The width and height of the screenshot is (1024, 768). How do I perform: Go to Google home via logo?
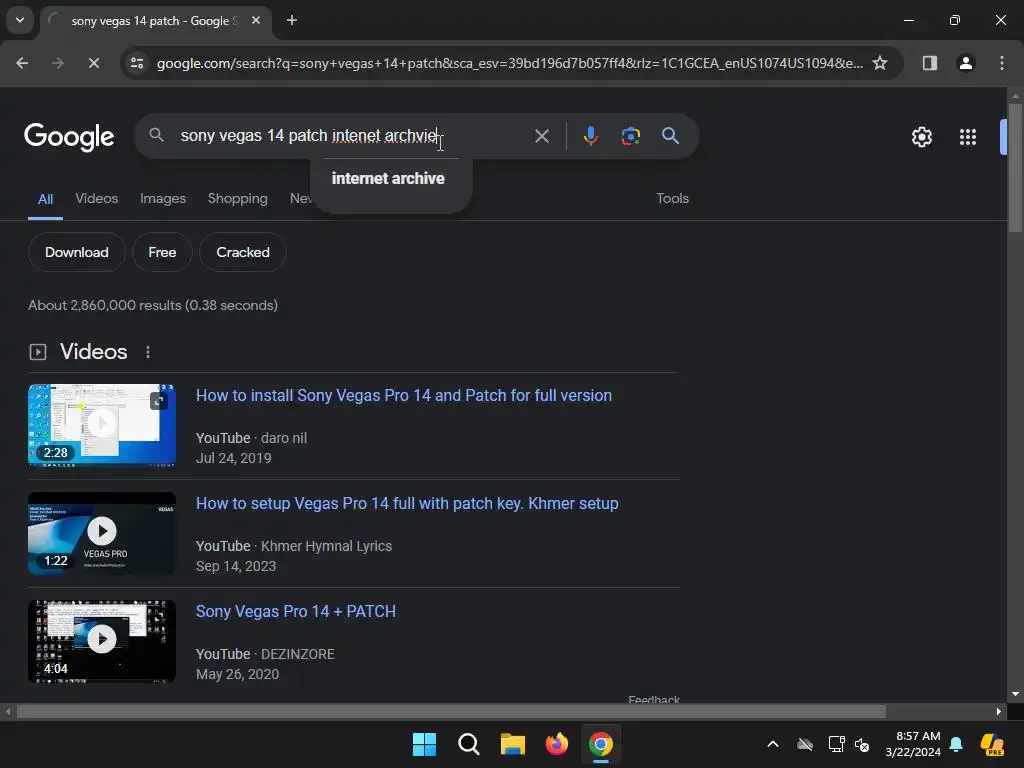coord(69,136)
